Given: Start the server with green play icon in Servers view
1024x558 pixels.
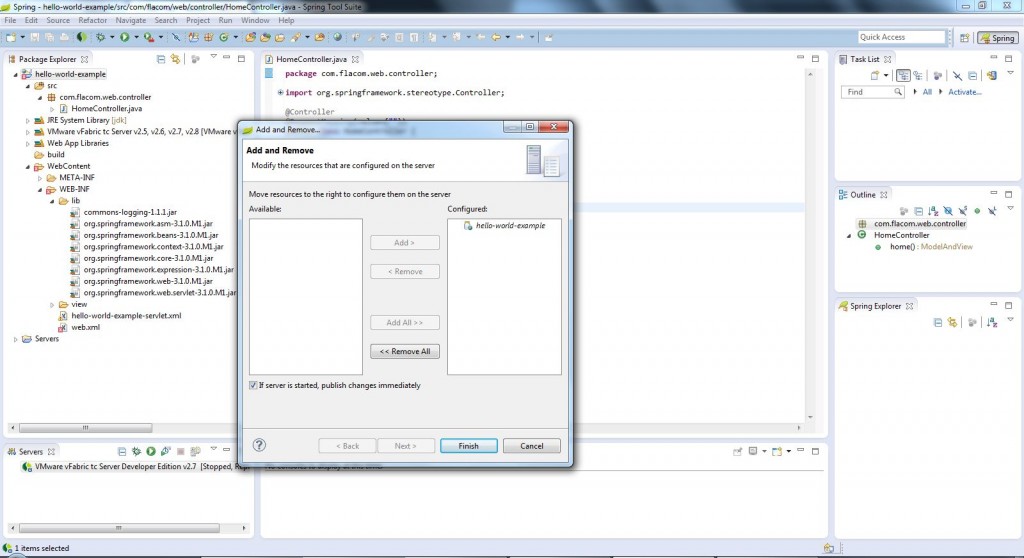Looking at the screenshot, I should pyautogui.click(x=151, y=451).
